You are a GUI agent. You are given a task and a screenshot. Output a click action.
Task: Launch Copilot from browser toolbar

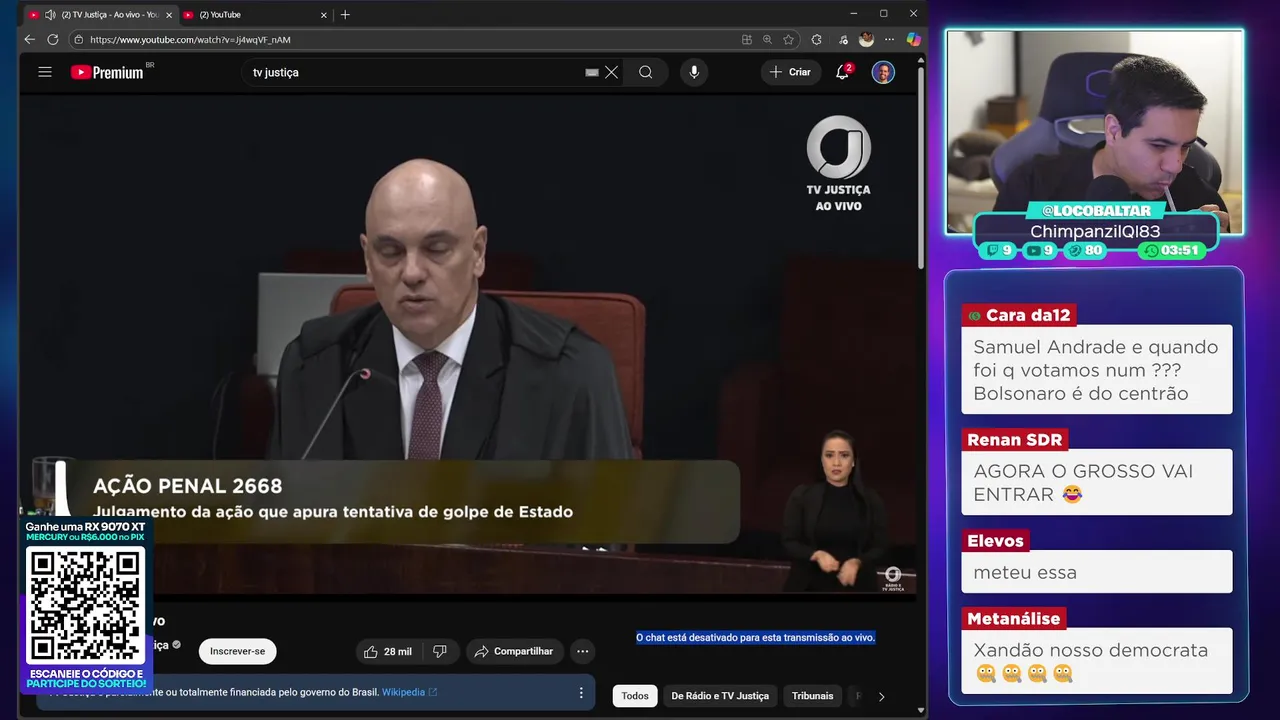[913, 39]
